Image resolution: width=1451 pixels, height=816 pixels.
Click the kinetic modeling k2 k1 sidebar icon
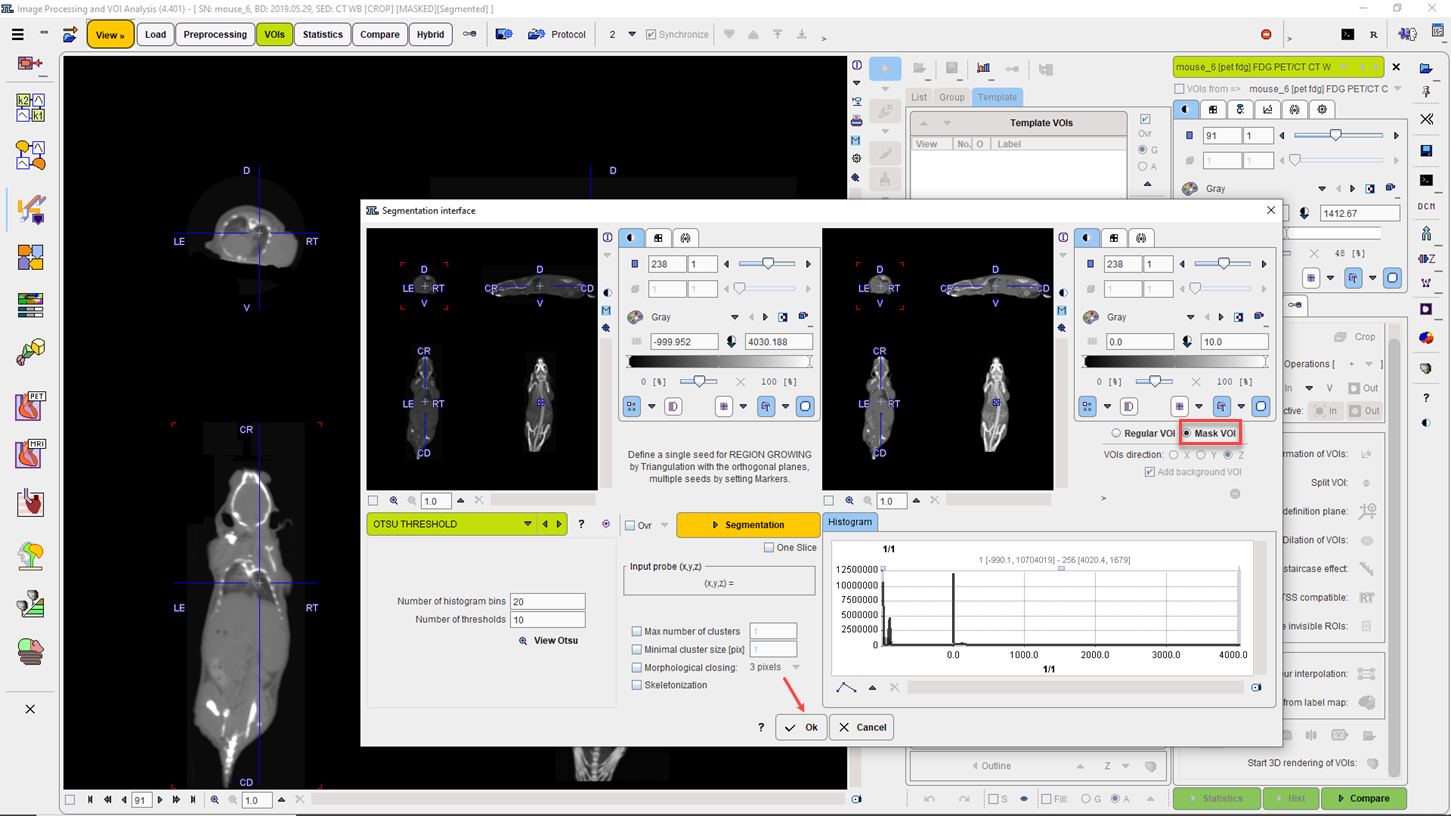click(30, 108)
